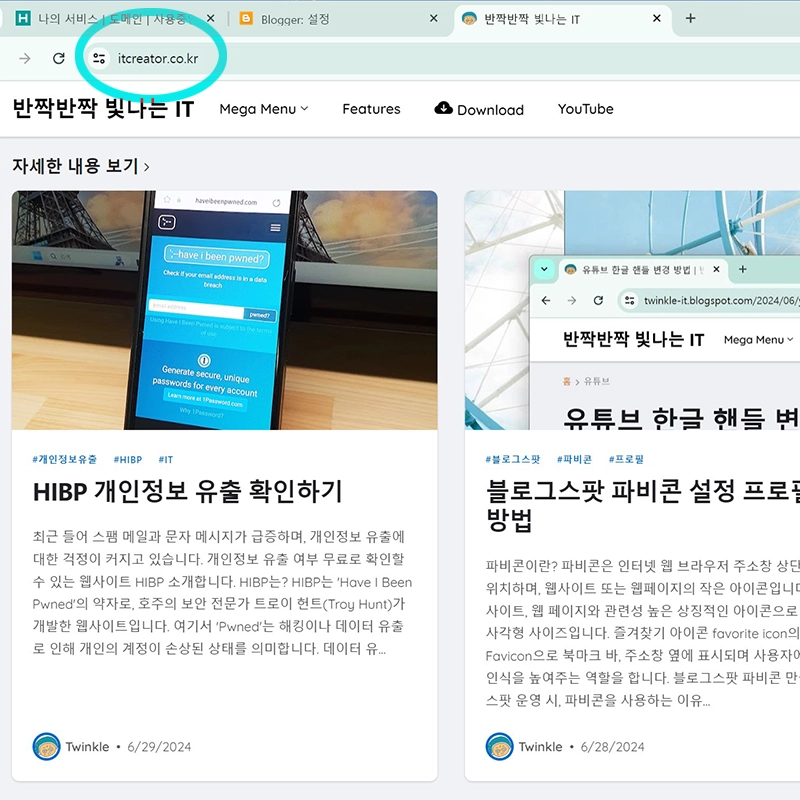Open the YouTube menu item
This screenshot has width=800, height=800.
(585, 109)
